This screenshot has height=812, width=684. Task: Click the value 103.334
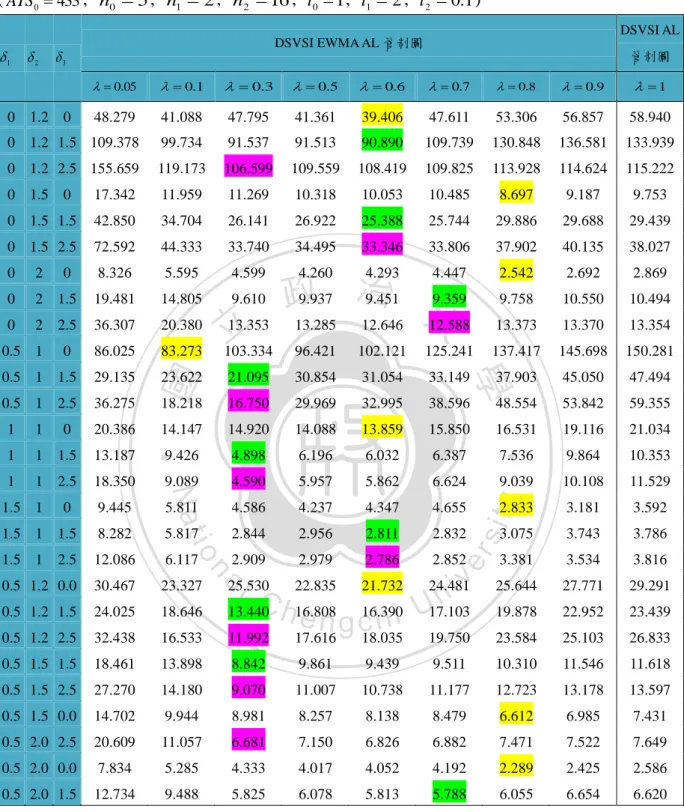pos(249,351)
